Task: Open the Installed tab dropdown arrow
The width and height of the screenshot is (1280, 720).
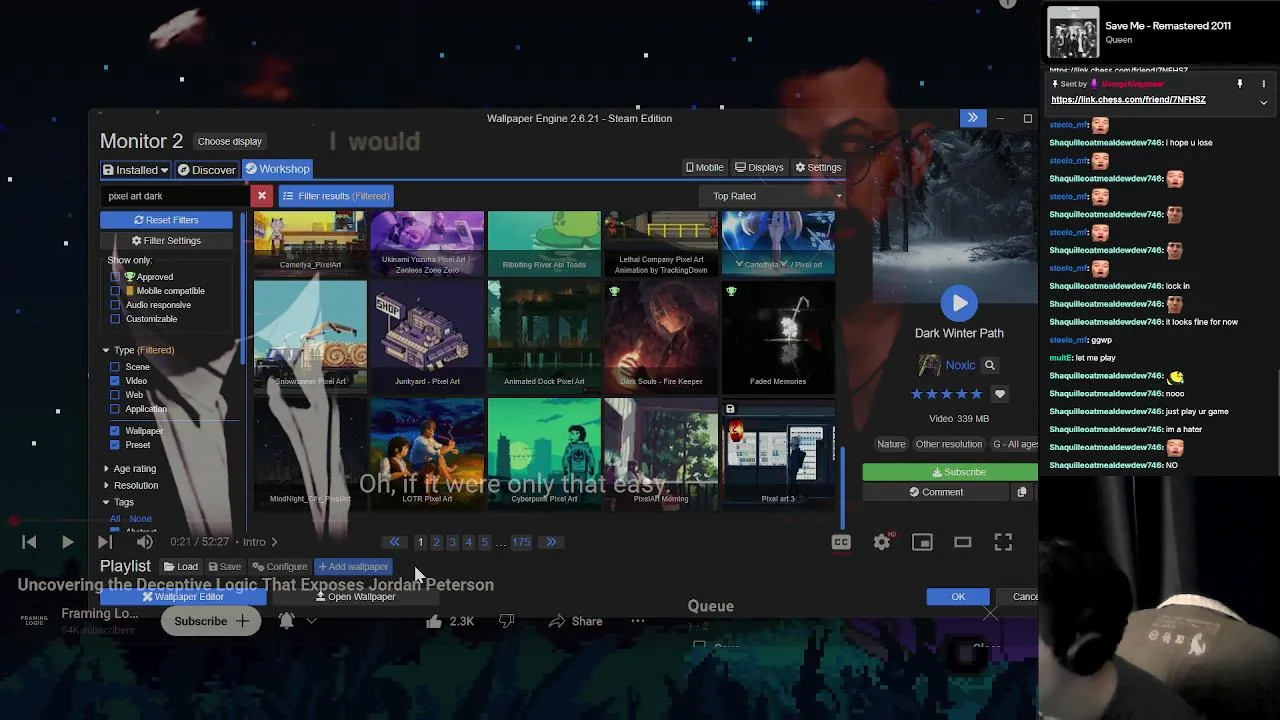Action: 165,170
